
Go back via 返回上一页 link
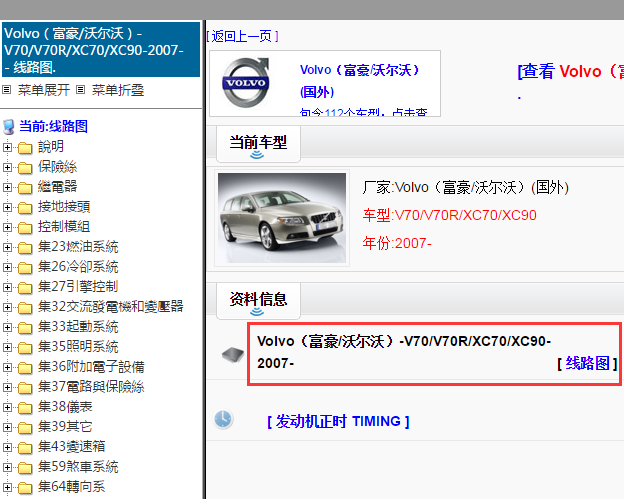click(x=242, y=36)
